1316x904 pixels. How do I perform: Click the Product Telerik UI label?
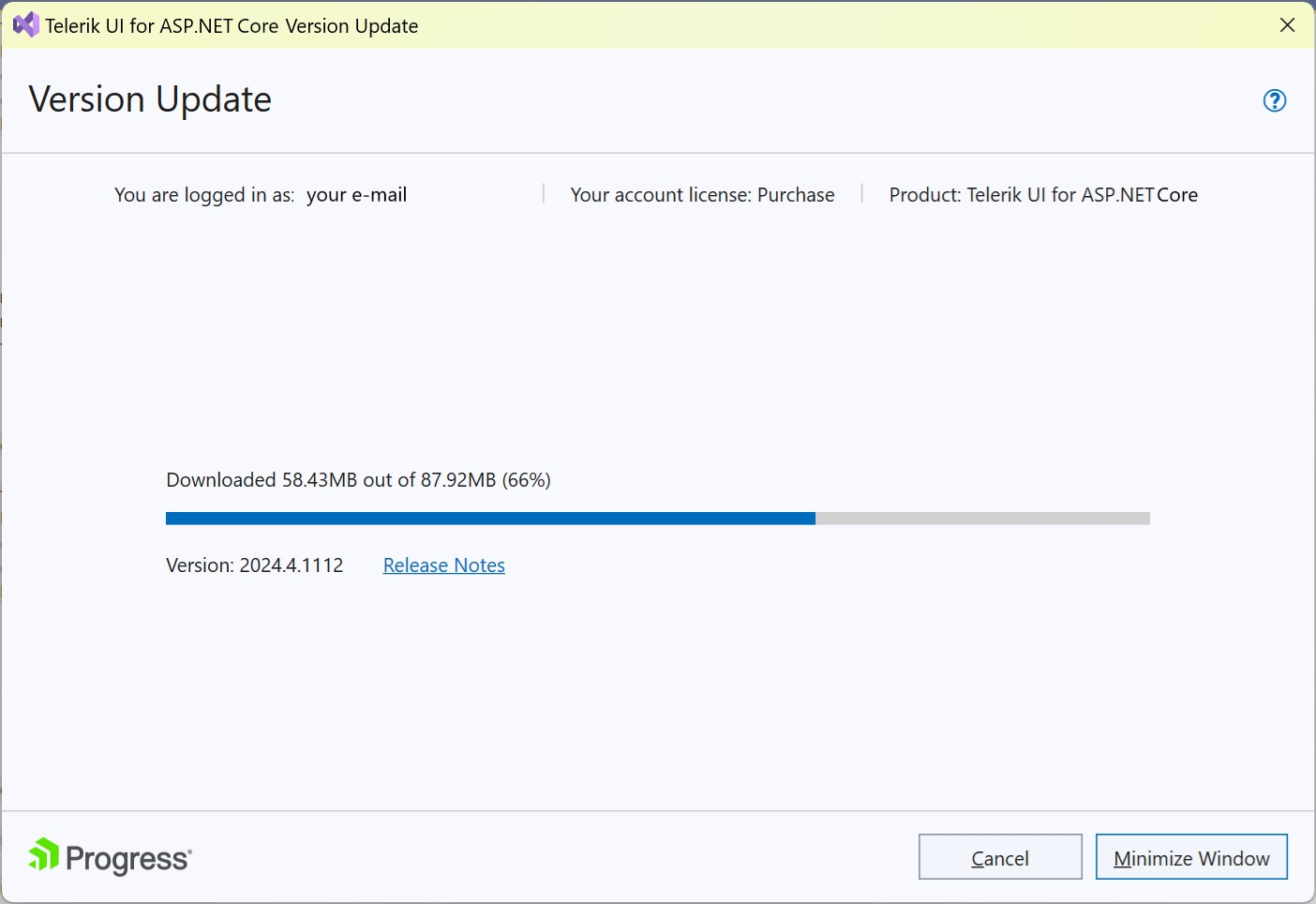[x=1042, y=194]
